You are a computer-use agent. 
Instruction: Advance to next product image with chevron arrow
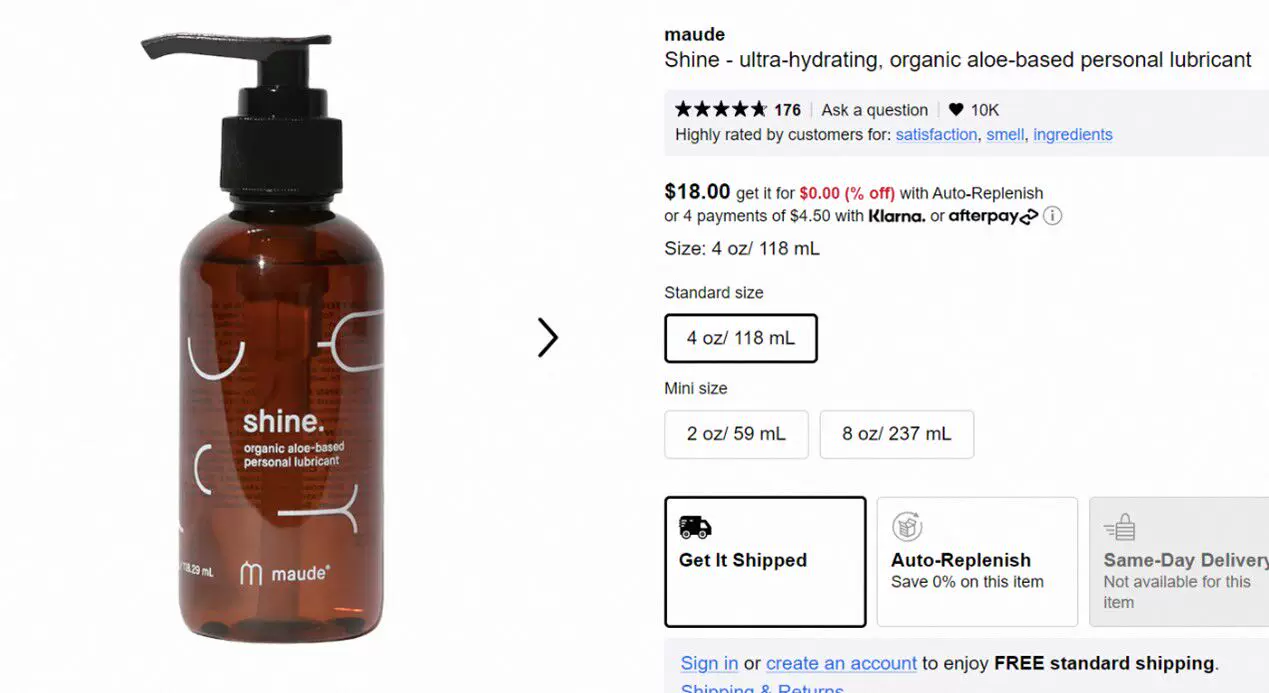(x=547, y=338)
